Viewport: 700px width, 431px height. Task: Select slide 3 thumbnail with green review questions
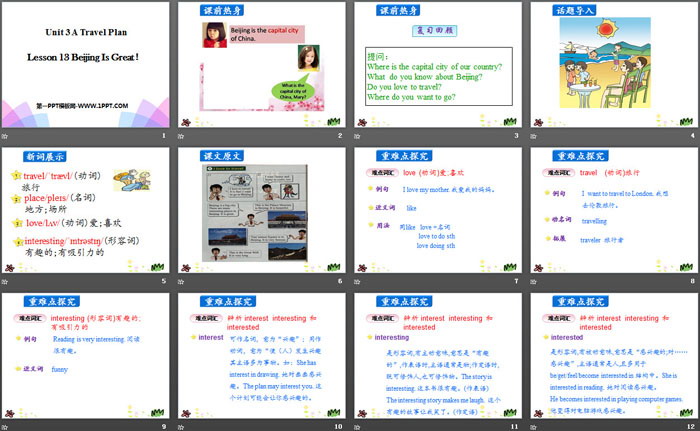[438, 64]
